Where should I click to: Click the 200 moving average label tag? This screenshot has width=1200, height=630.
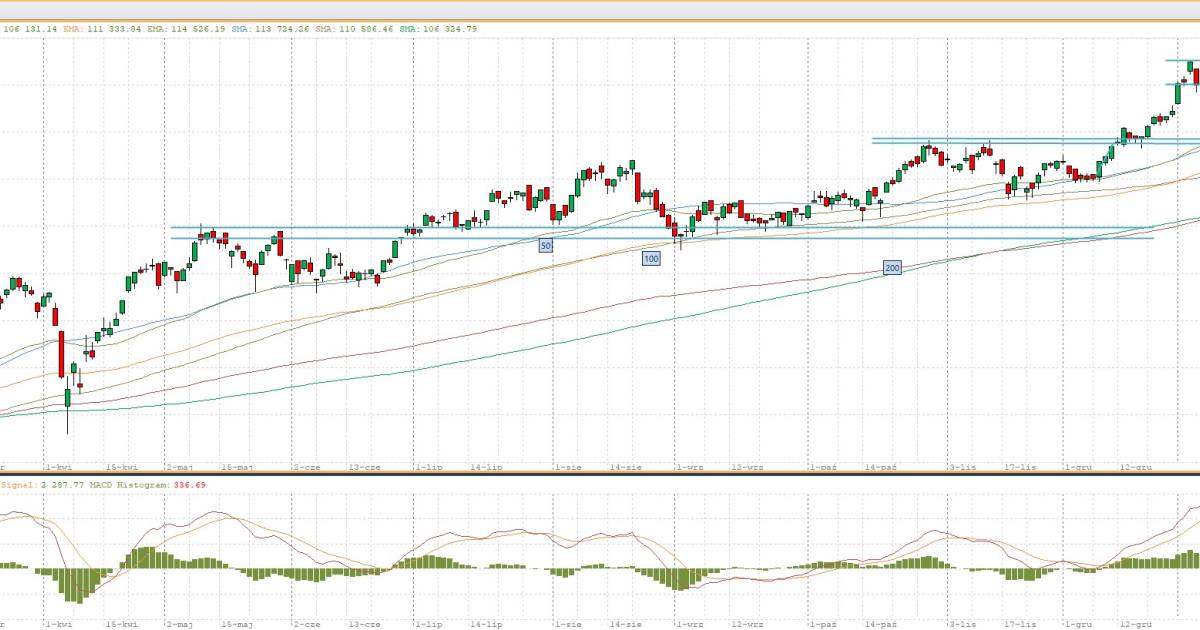(891, 267)
